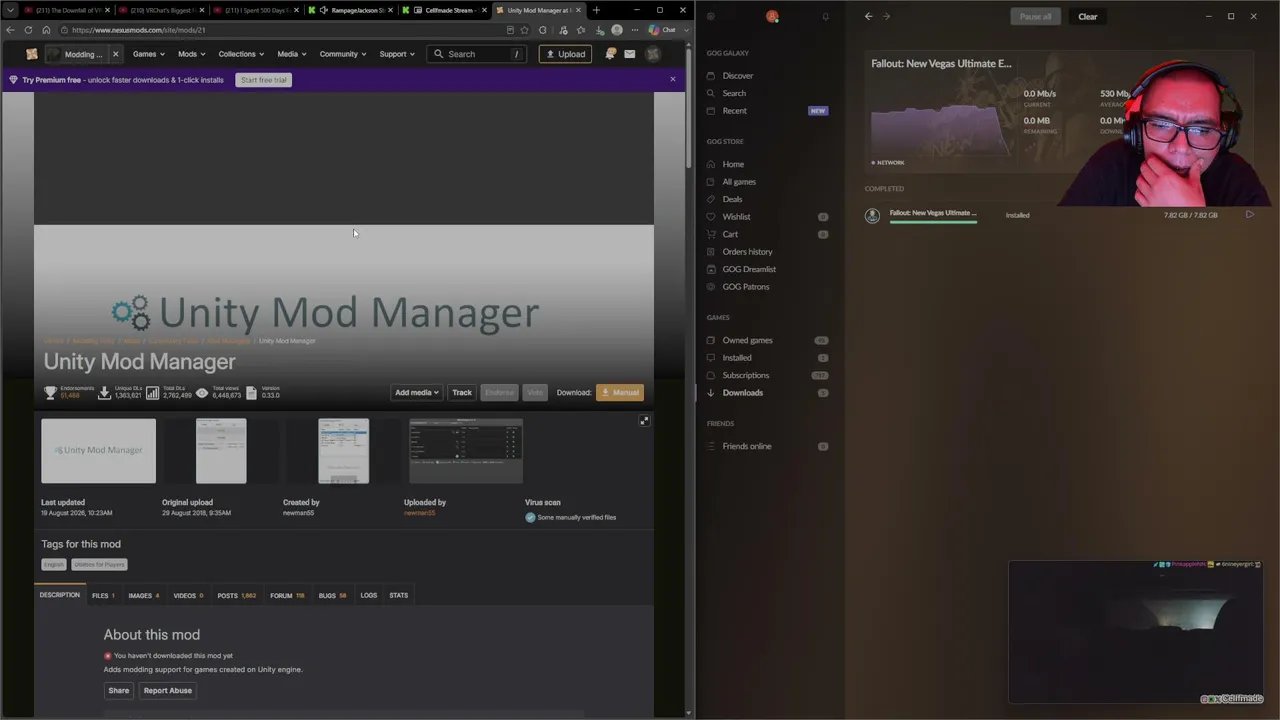Switch to the Files tab

tap(103, 596)
